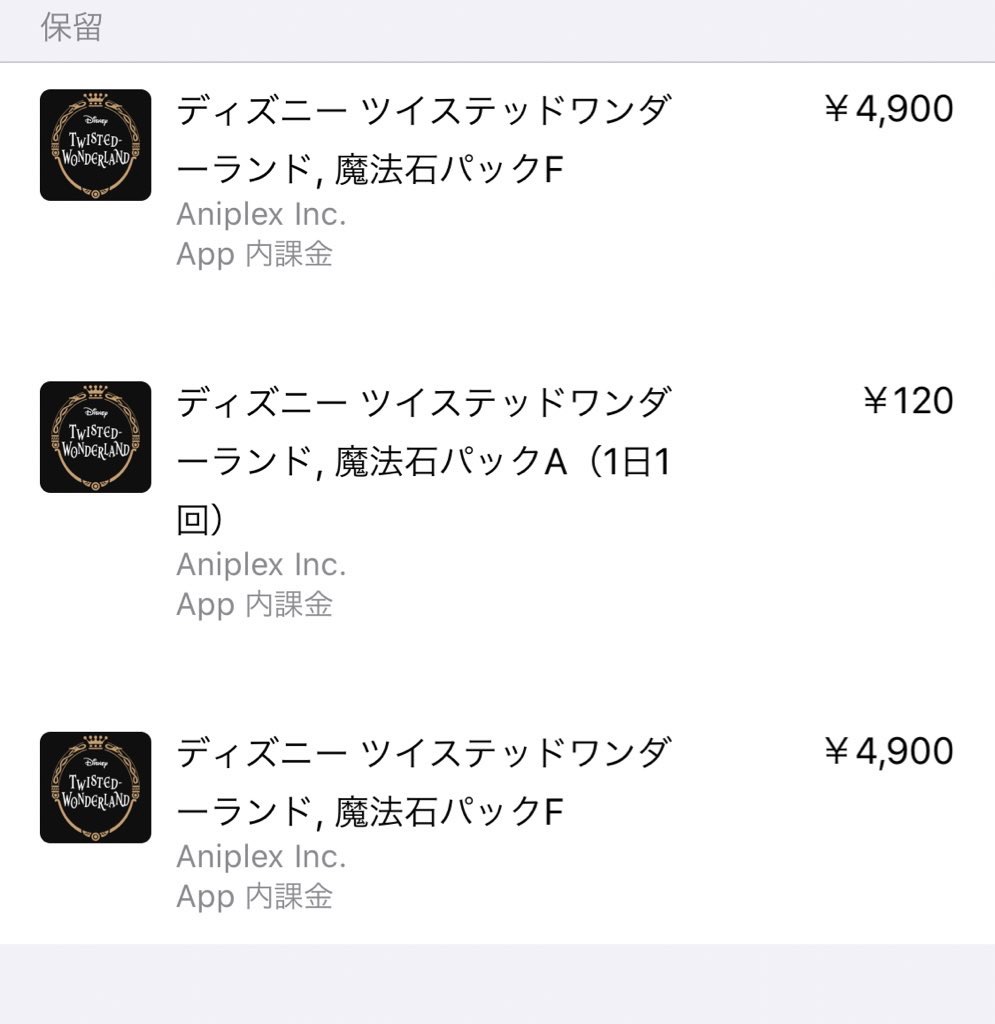Click Aniplex Inc. under the 魔法石パックA item

pos(261,564)
